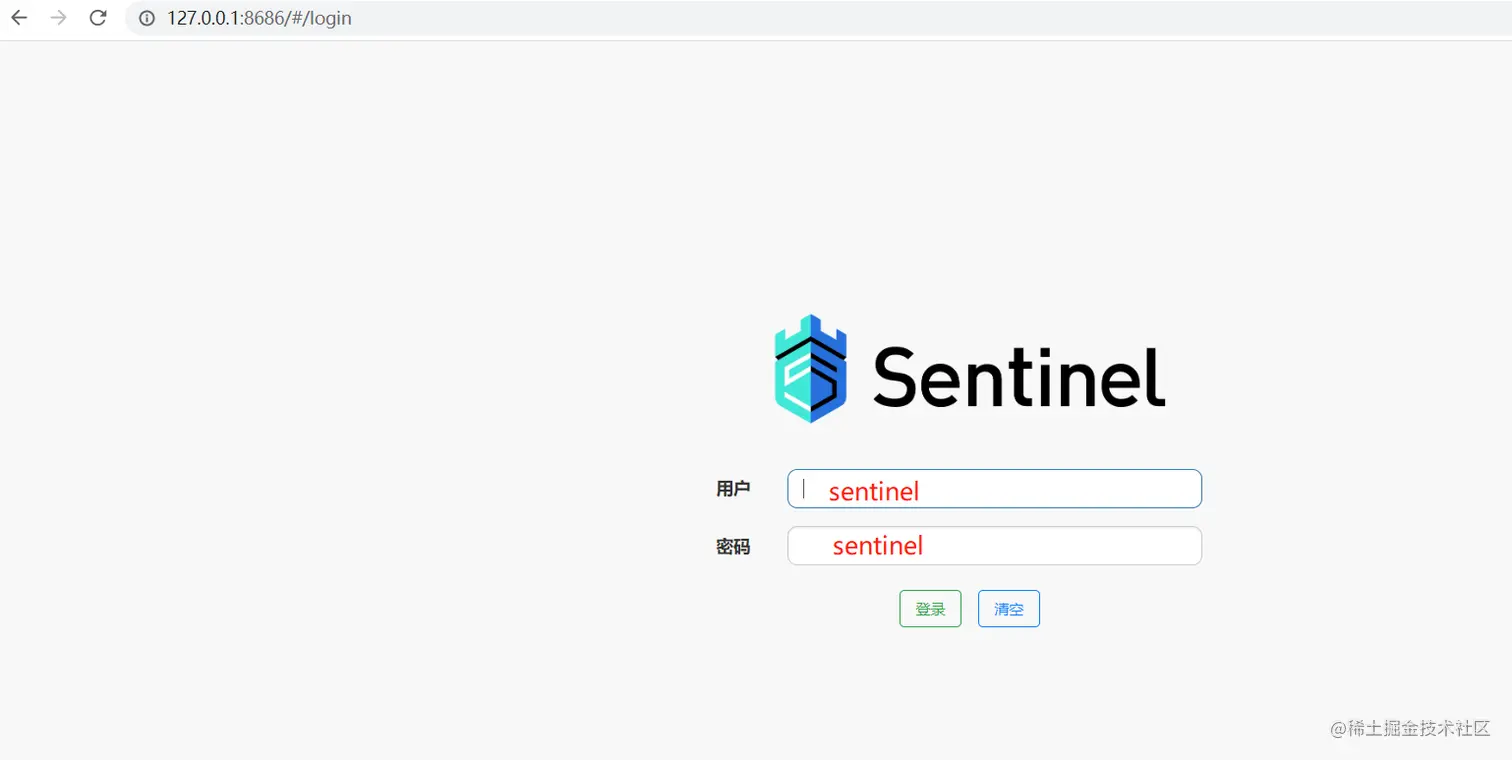Open site information icon beside URL
Viewport: 1512px width, 760px height.
[147, 19]
